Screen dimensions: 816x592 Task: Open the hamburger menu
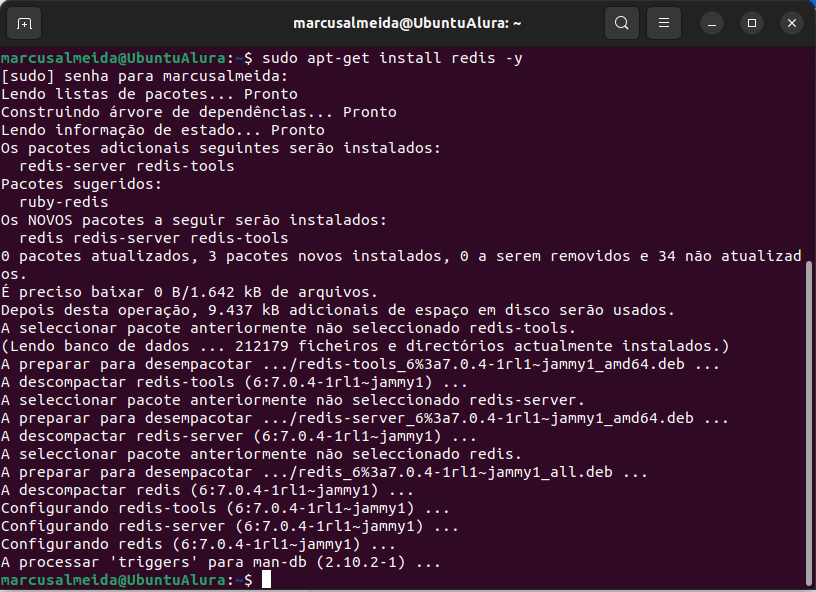point(664,23)
